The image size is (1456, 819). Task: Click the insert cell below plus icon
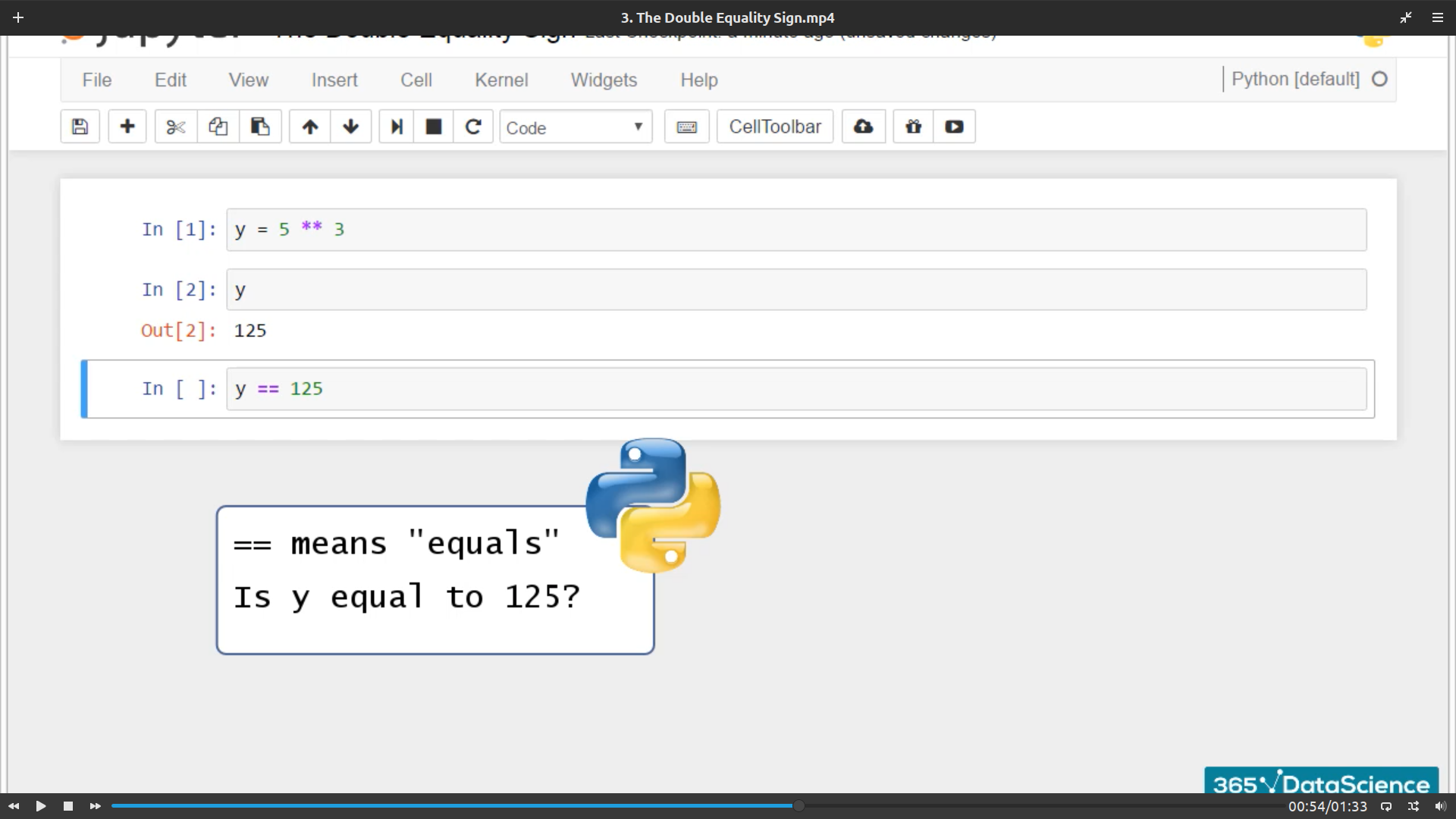(x=127, y=127)
